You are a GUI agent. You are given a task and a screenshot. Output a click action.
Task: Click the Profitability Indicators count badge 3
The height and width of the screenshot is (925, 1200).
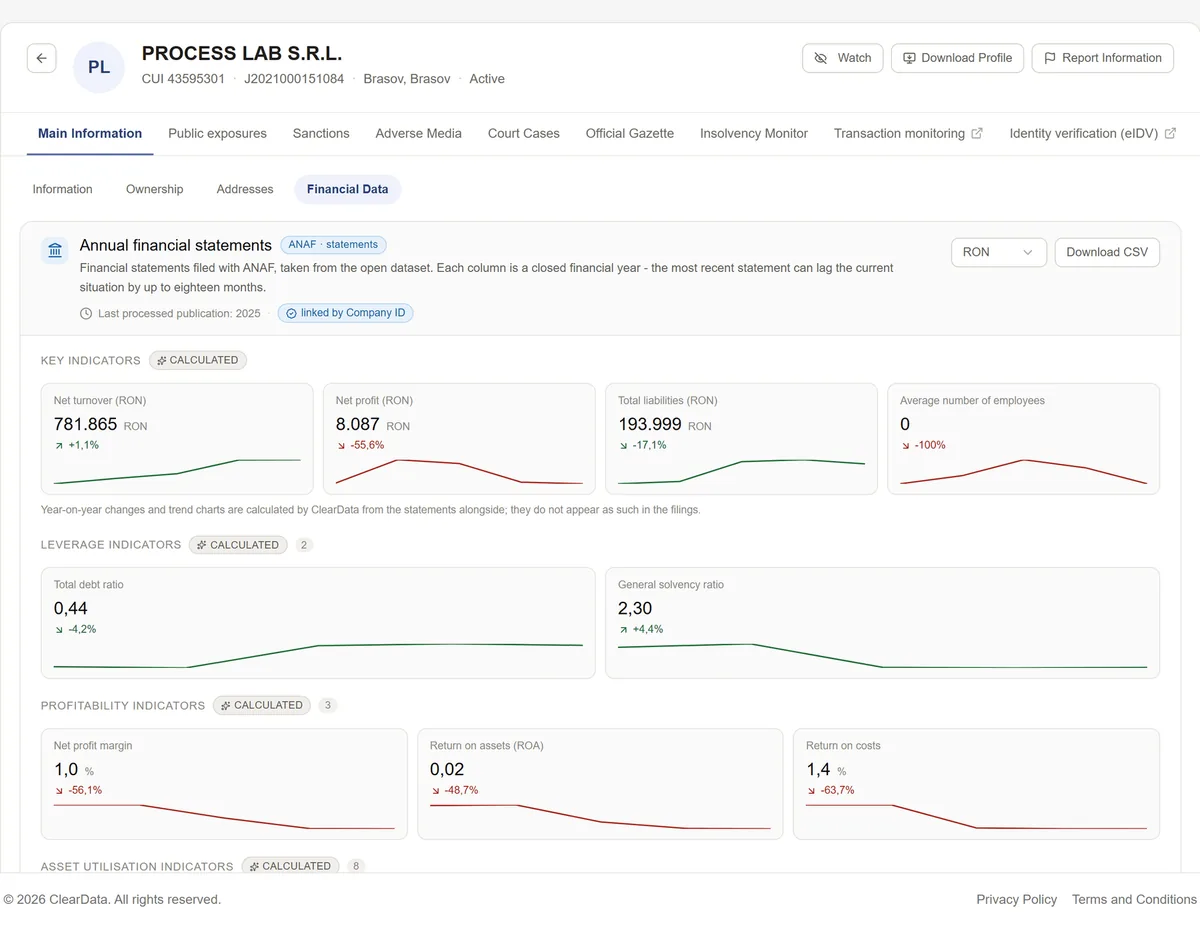tap(328, 705)
